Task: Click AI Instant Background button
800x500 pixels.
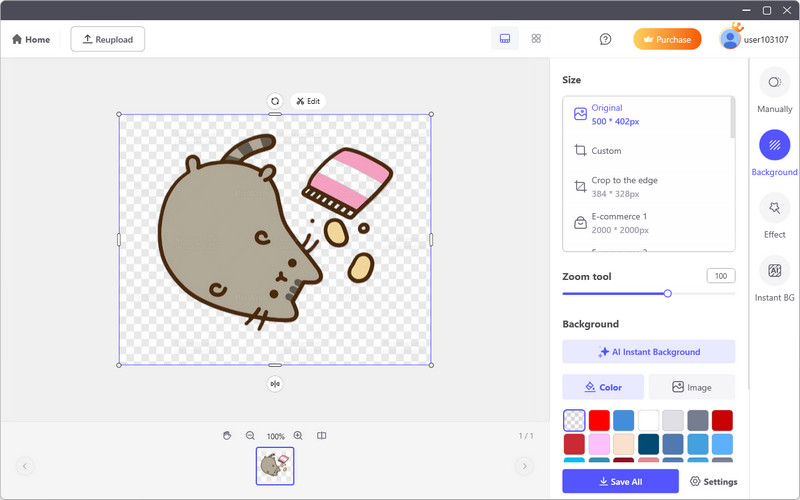Action: pyautogui.click(x=648, y=352)
